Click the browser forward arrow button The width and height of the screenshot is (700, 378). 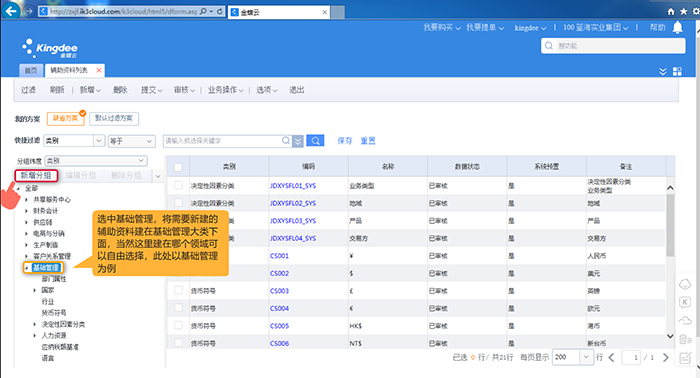tap(29, 11)
